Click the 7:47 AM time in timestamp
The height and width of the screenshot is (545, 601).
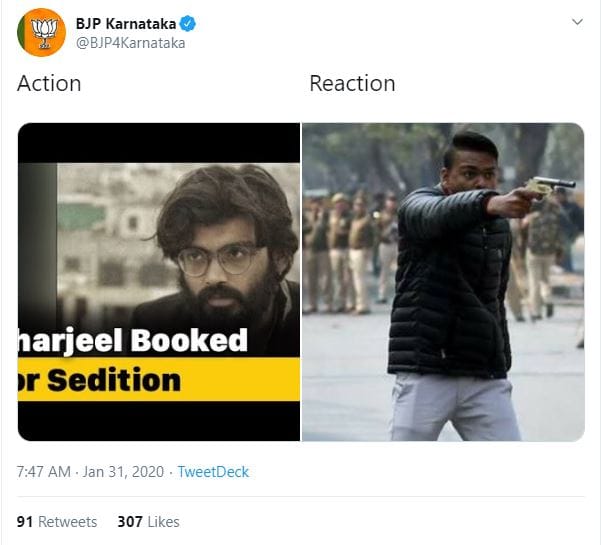(x=43, y=472)
